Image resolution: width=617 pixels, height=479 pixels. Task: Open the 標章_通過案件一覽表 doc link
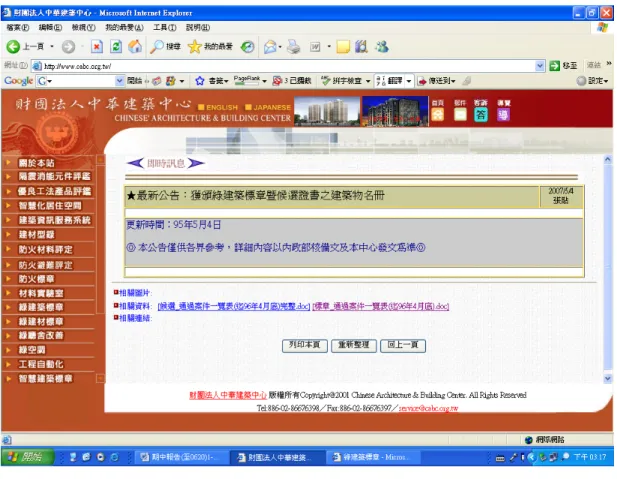[381, 306]
